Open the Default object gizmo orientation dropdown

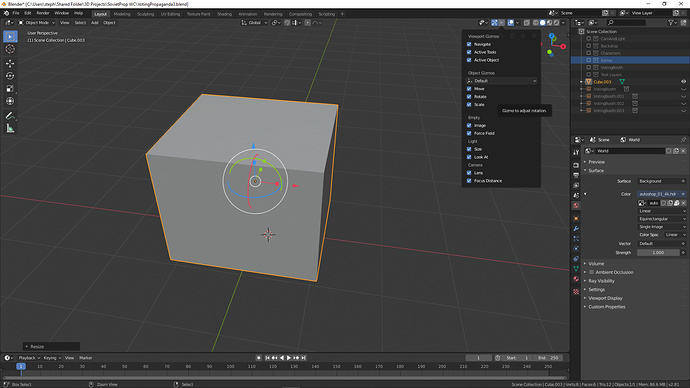click(502, 81)
